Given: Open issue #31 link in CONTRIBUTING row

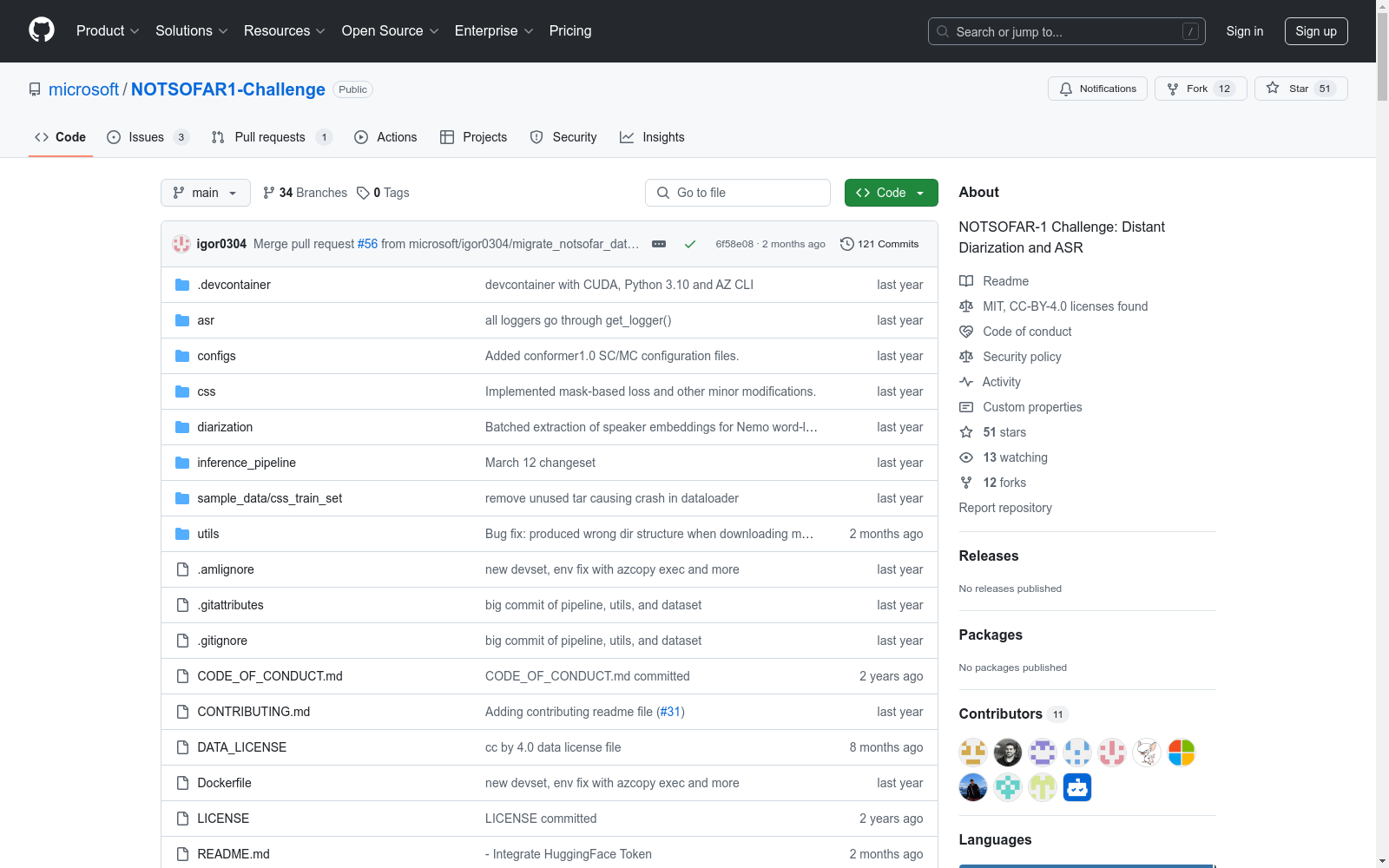Looking at the screenshot, I should point(670,712).
